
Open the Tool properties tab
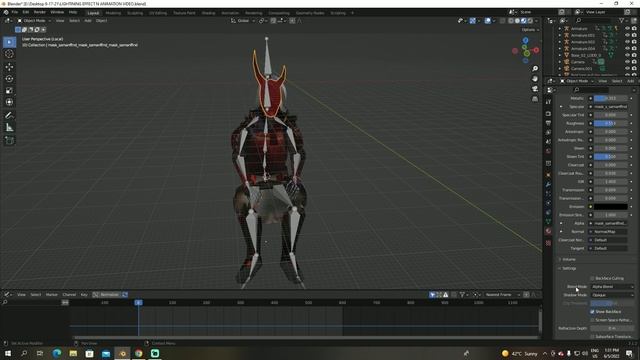point(548,102)
